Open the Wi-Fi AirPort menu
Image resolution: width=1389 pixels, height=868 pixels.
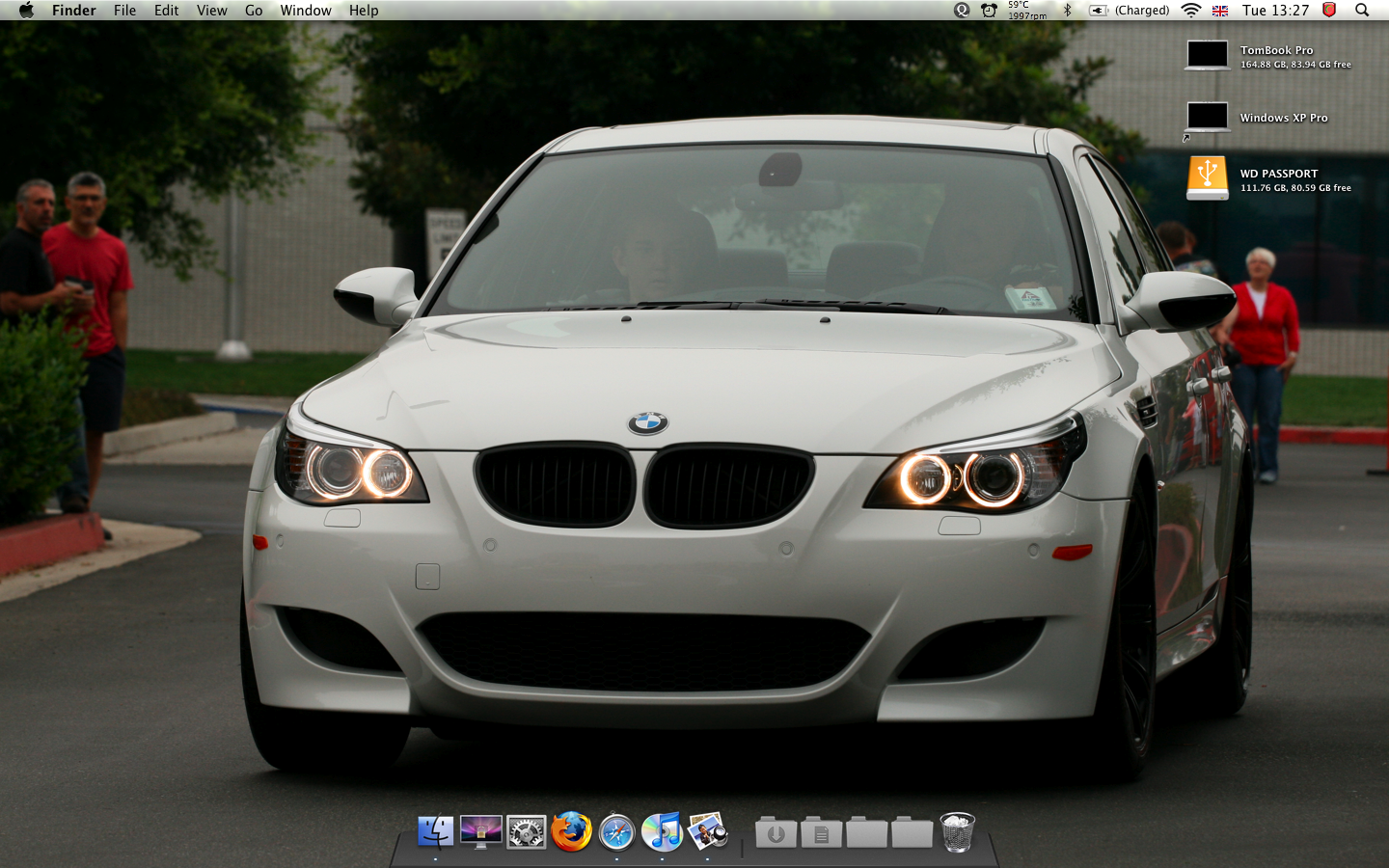[1191, 10]
